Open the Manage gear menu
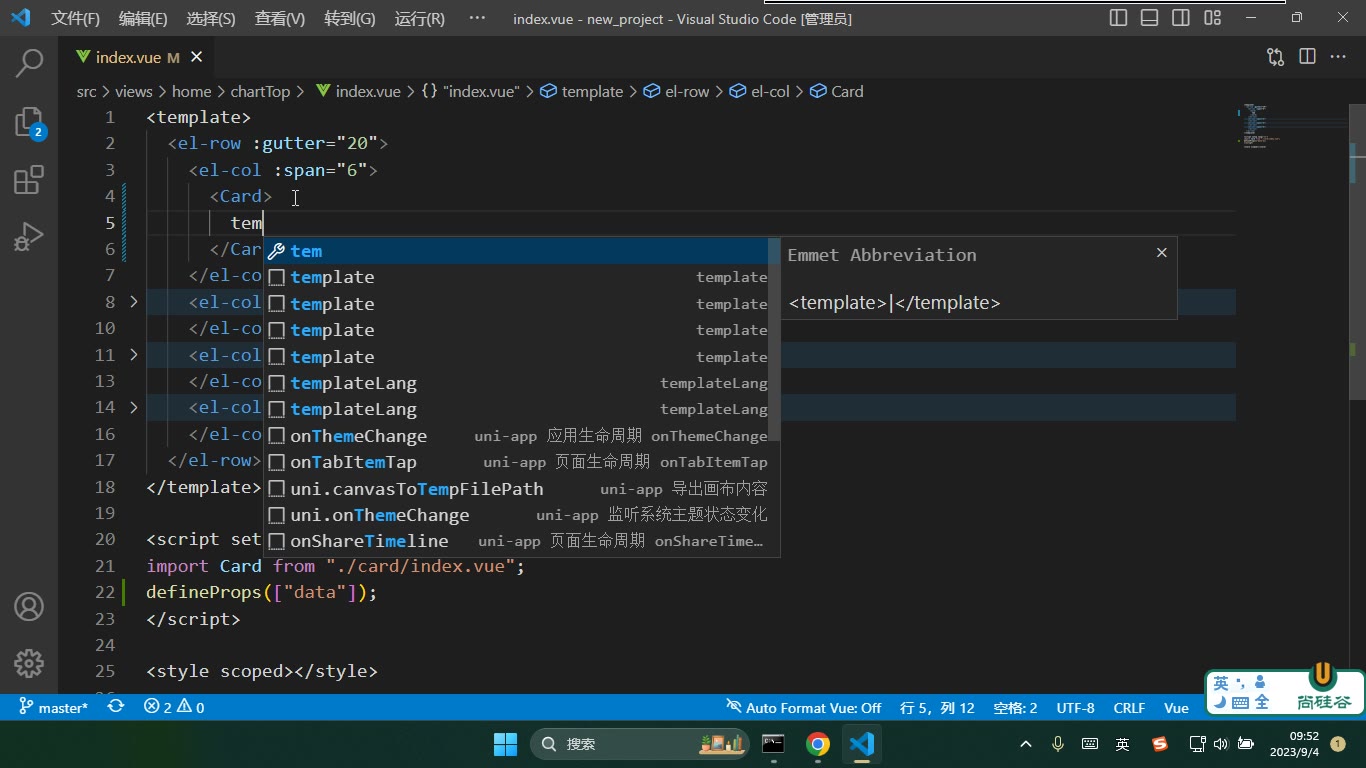1366x768 pixels. [x=29, y=663]
